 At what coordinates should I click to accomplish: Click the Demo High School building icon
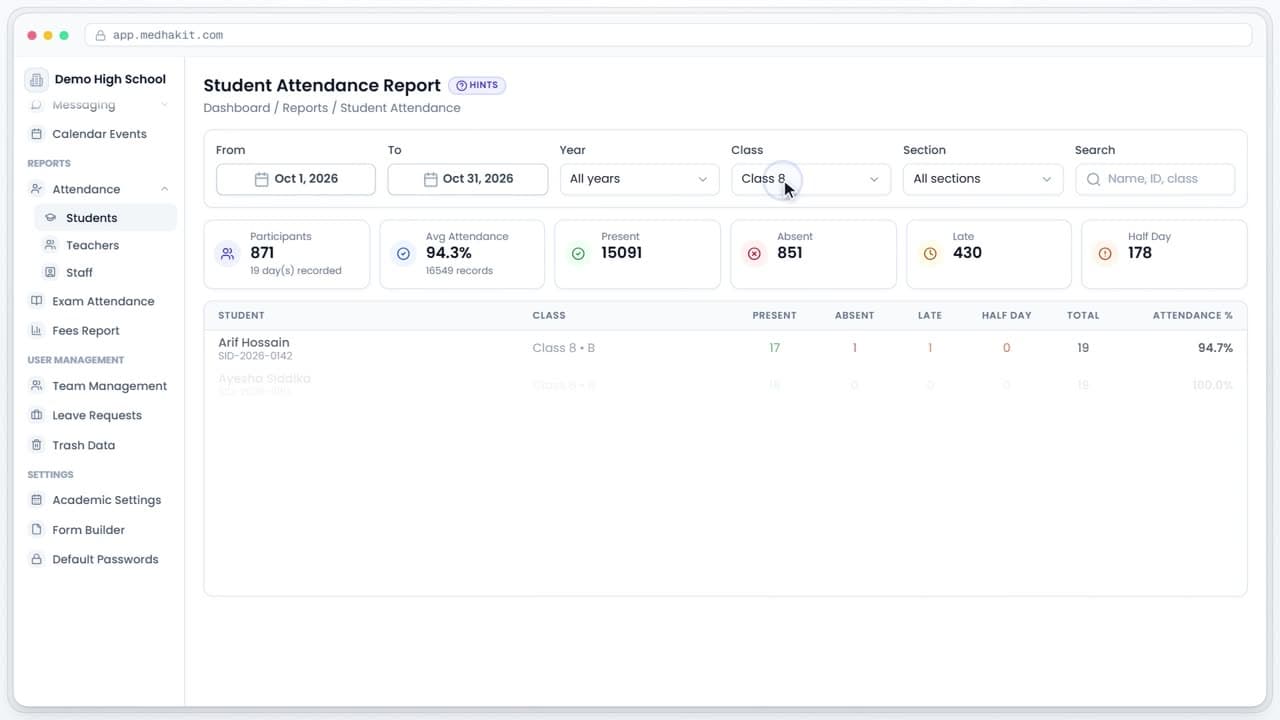point(37,79)
